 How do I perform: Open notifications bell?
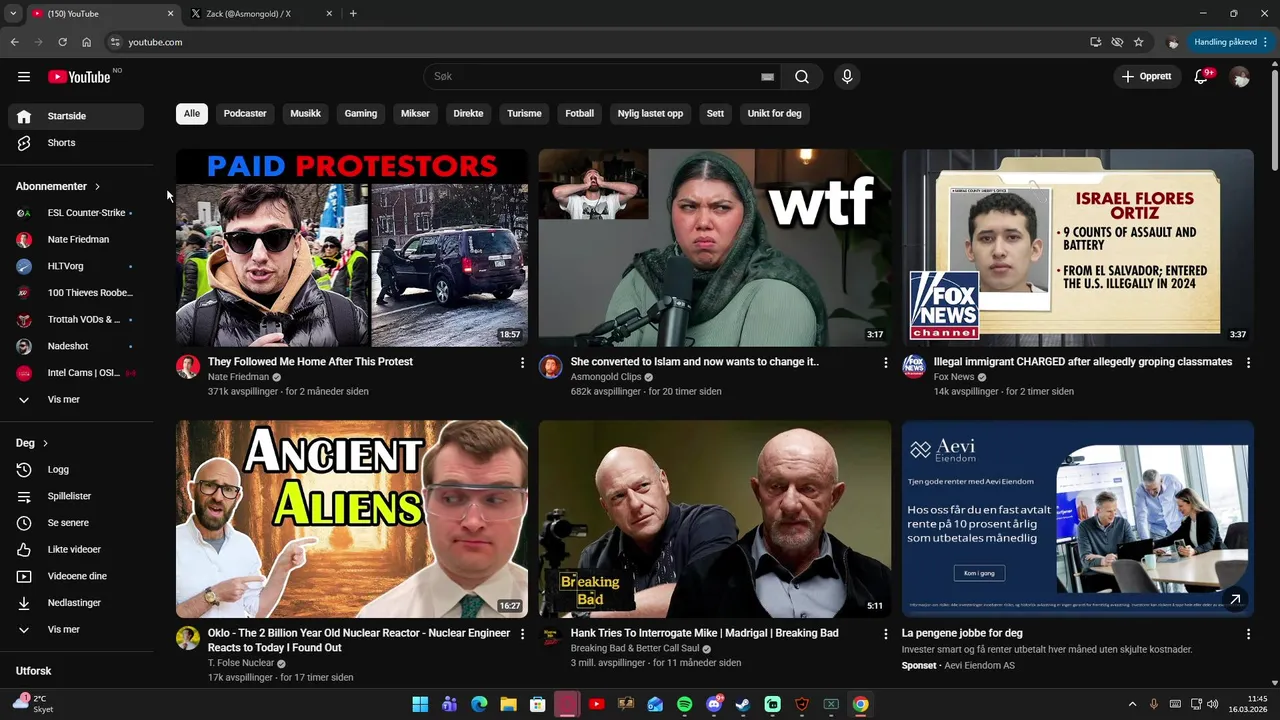tap(1202, 76)
